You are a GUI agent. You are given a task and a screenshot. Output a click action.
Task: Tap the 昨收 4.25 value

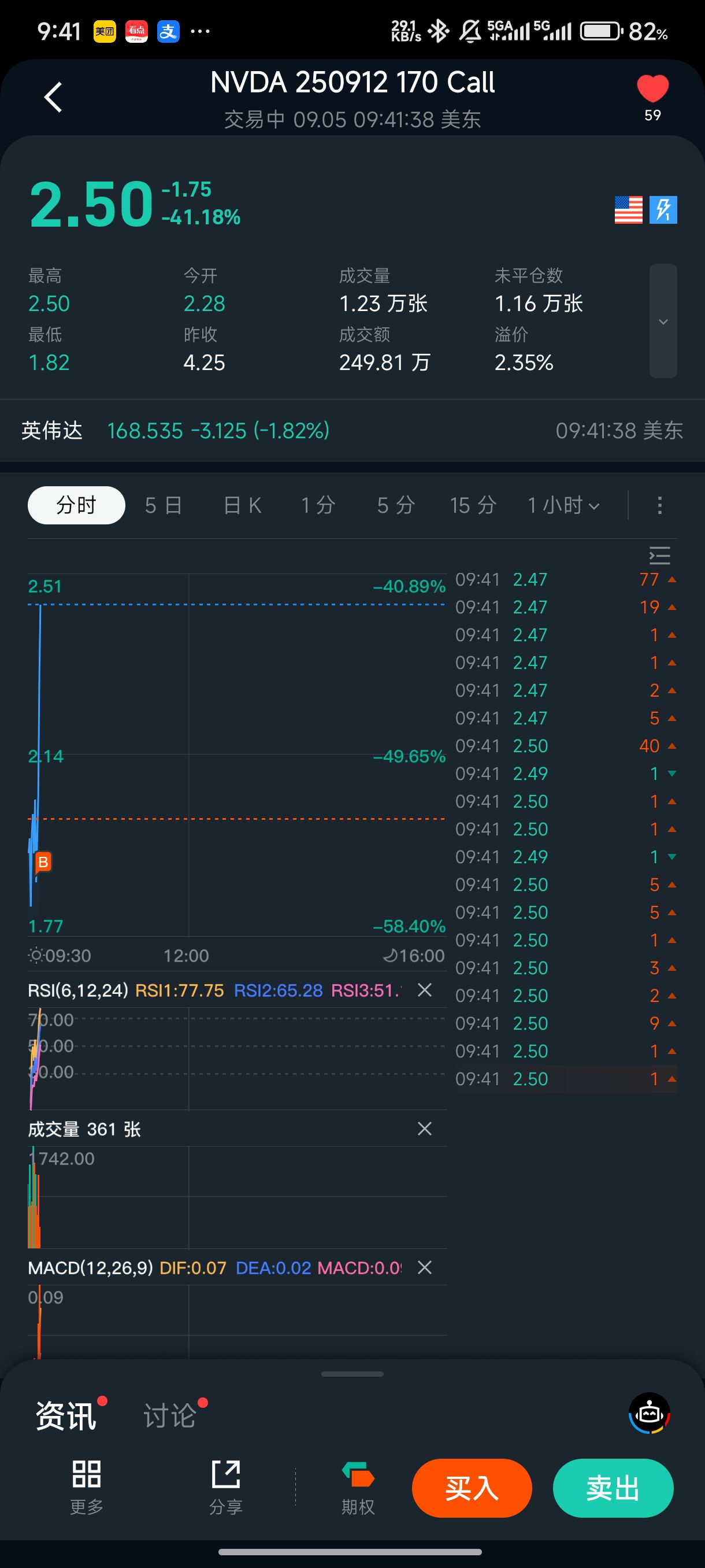(205, 363)
